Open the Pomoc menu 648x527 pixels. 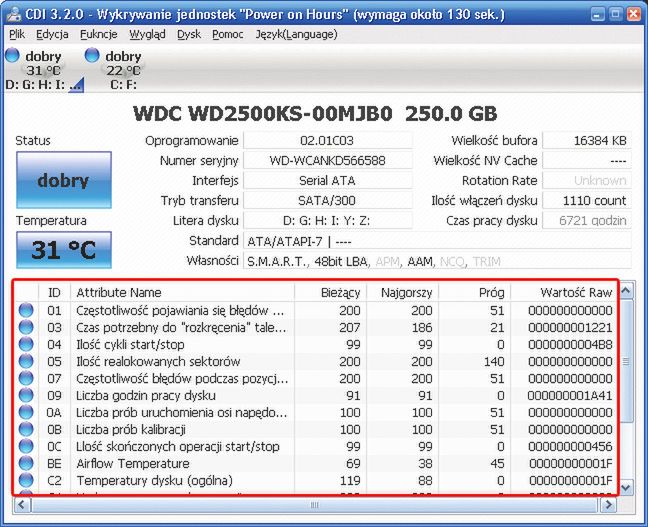(x=228, y=34)
